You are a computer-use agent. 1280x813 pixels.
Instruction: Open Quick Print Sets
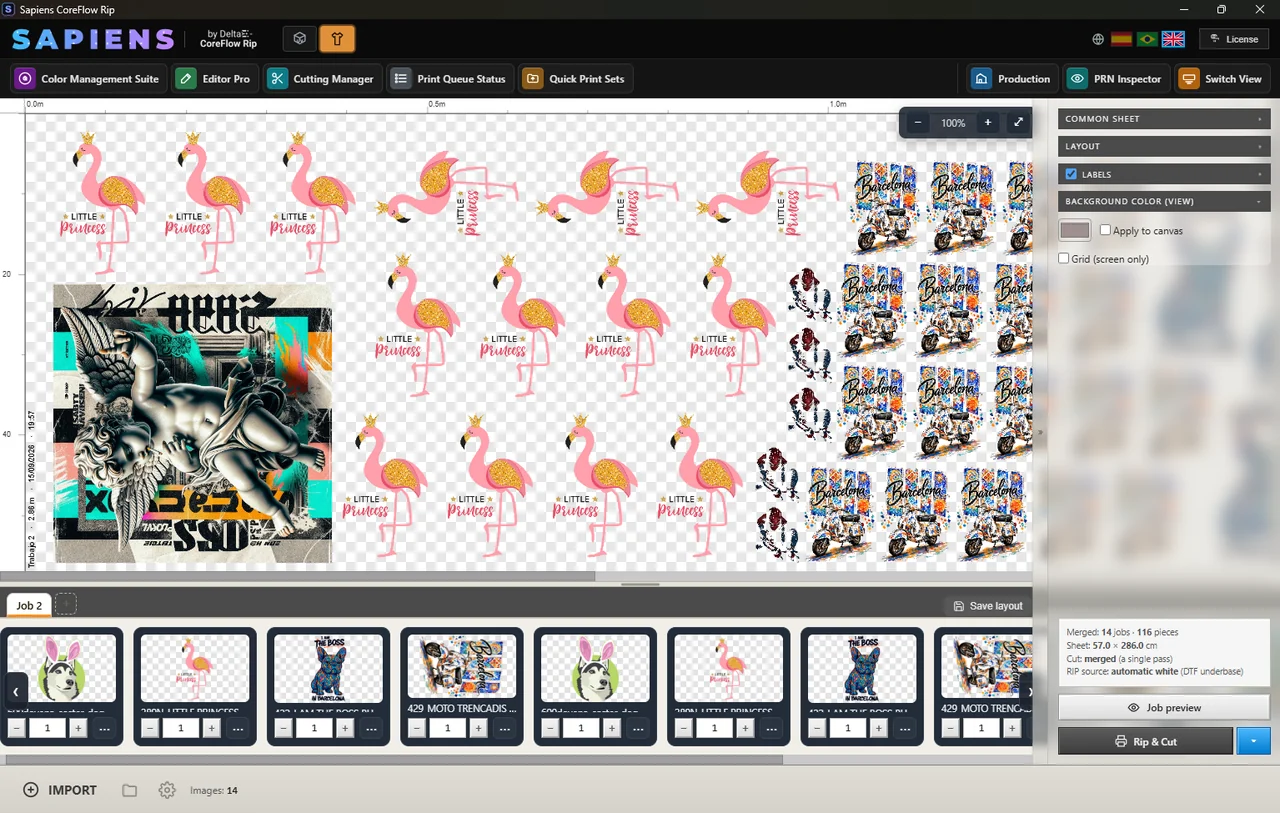[576, 79]
